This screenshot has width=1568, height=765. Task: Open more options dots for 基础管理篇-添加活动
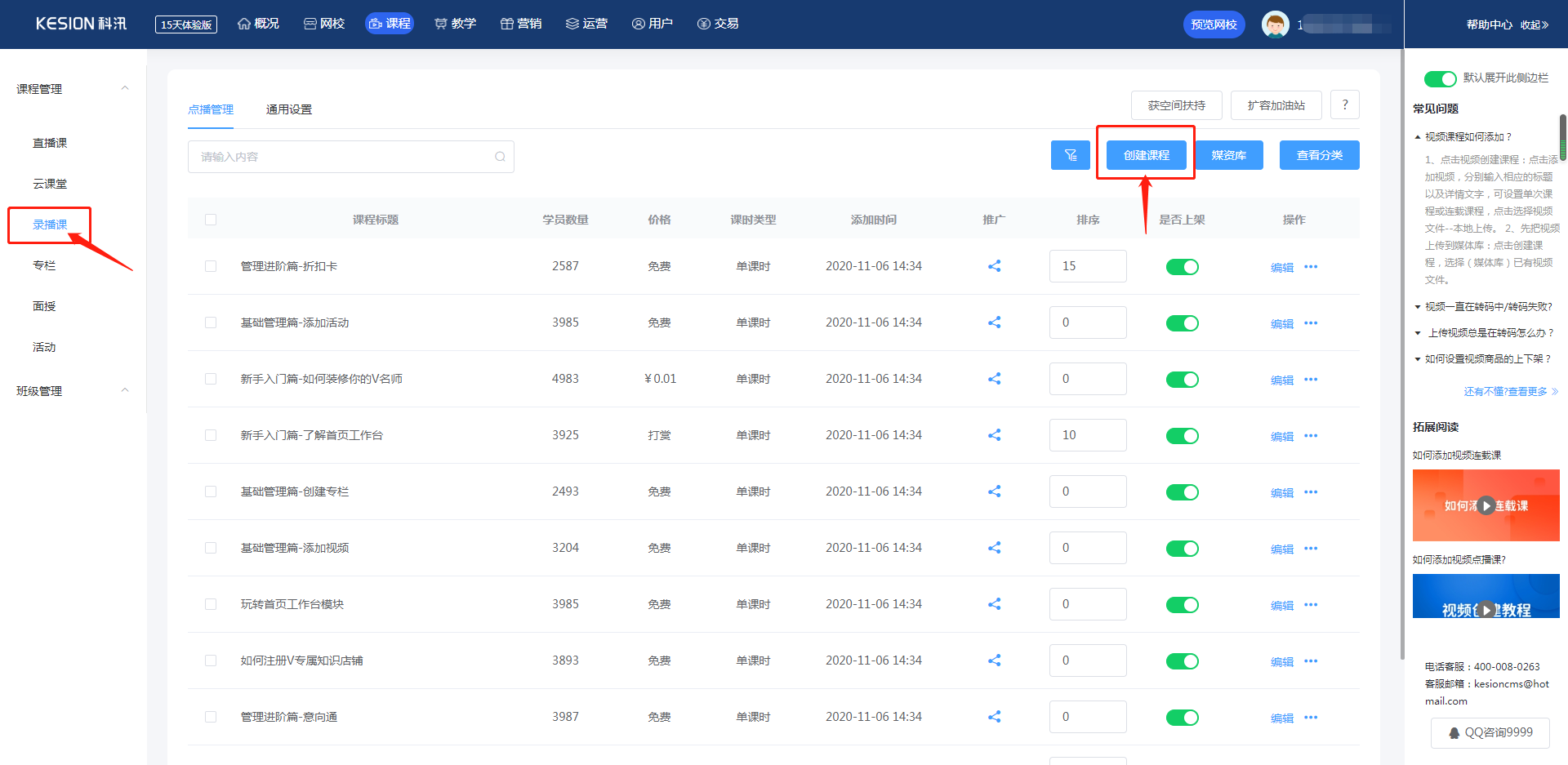tap(1311, 323)
